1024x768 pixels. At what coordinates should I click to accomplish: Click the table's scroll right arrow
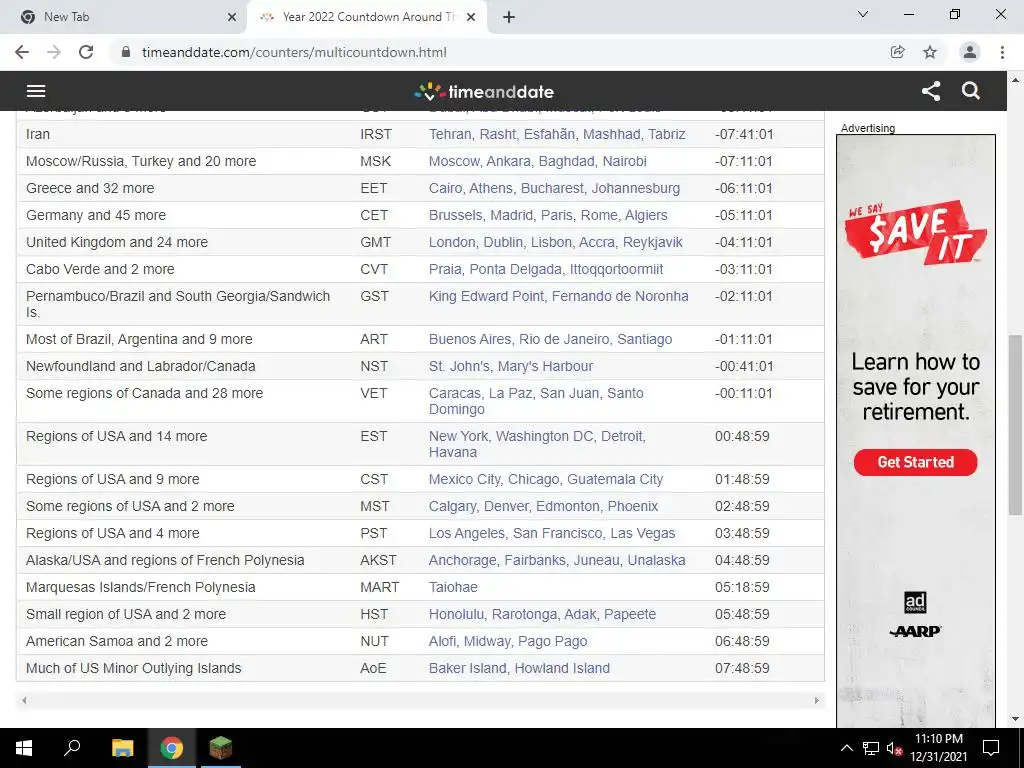(816, 701)
